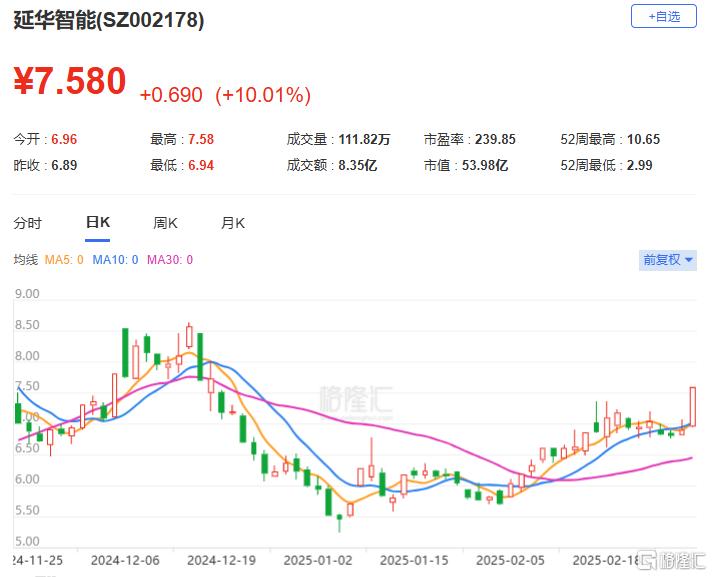Screen dimensions: 712x577
Task: Select the 日K chart tab
Action: click(x=98, y=222)
